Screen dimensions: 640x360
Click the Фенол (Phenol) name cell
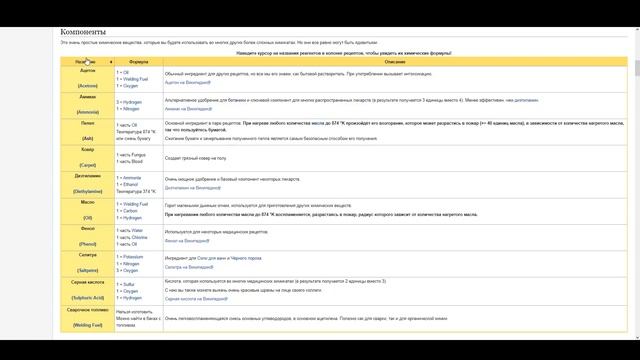pos(87,238)
